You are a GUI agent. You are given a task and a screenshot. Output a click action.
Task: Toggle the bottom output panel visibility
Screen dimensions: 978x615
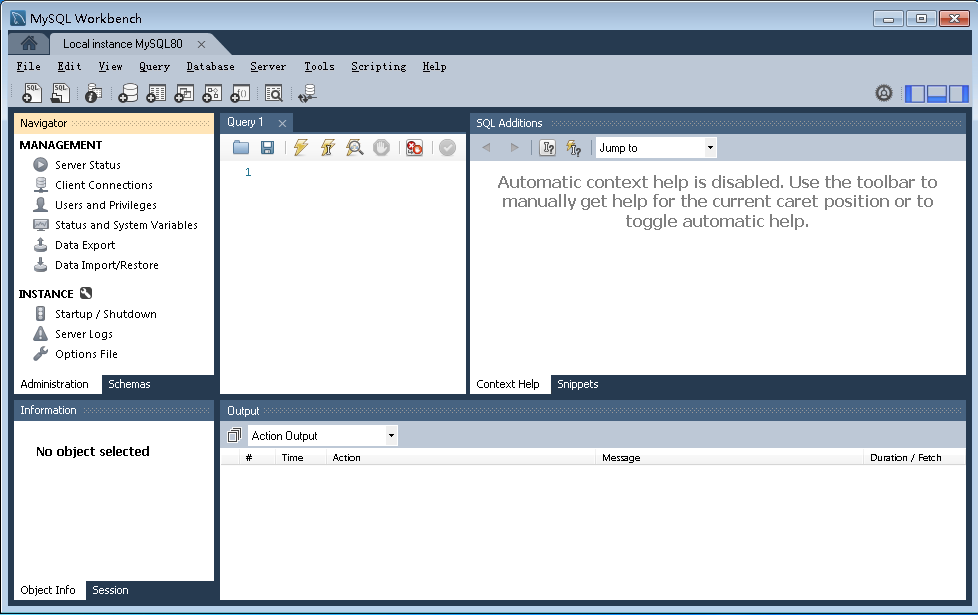[x=937, y=94]
